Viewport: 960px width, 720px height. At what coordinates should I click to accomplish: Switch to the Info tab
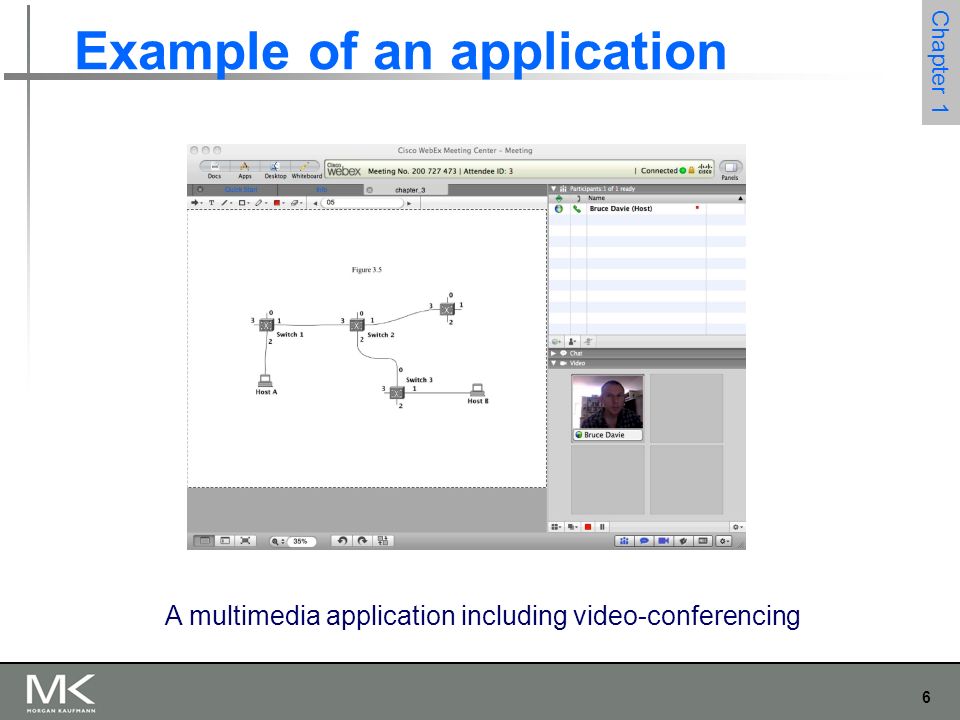coord(322,190)
